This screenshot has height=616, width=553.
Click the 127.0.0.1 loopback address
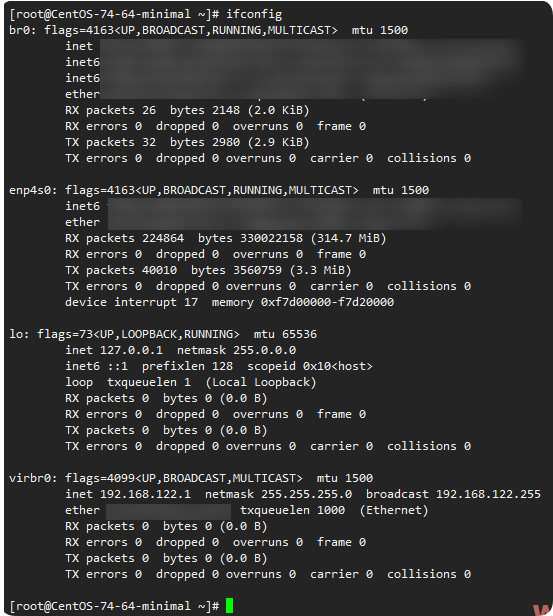[131, 350]
